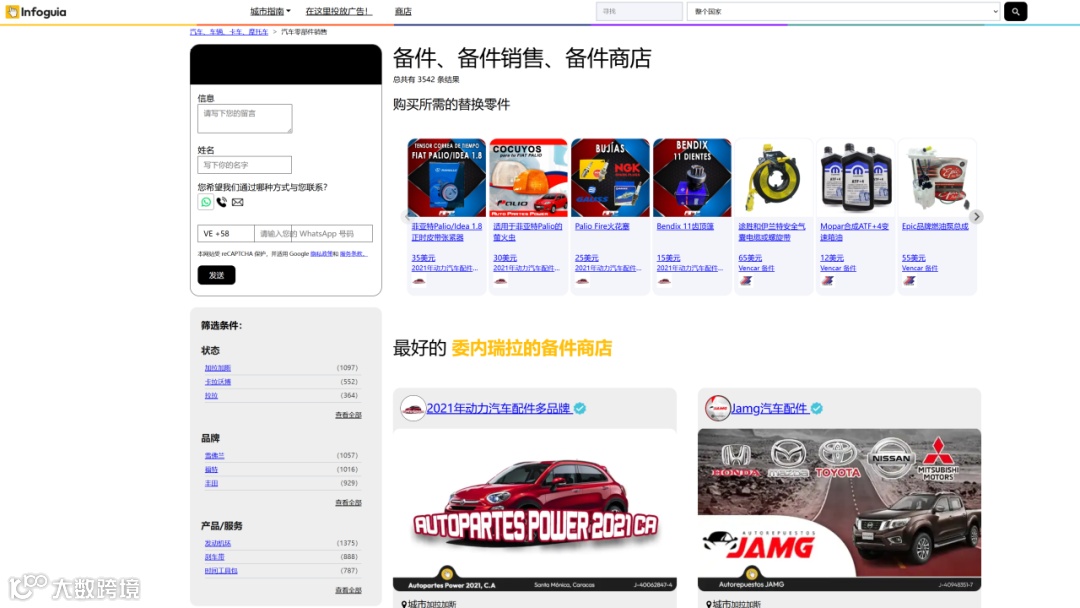Filter by 发动机 product link (1375)
The image size is (1080, 608).
[218, 543]
